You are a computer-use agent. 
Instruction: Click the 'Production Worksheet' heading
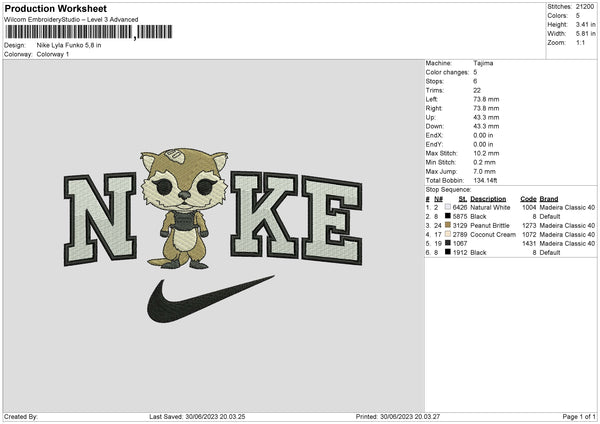(55, 8)
